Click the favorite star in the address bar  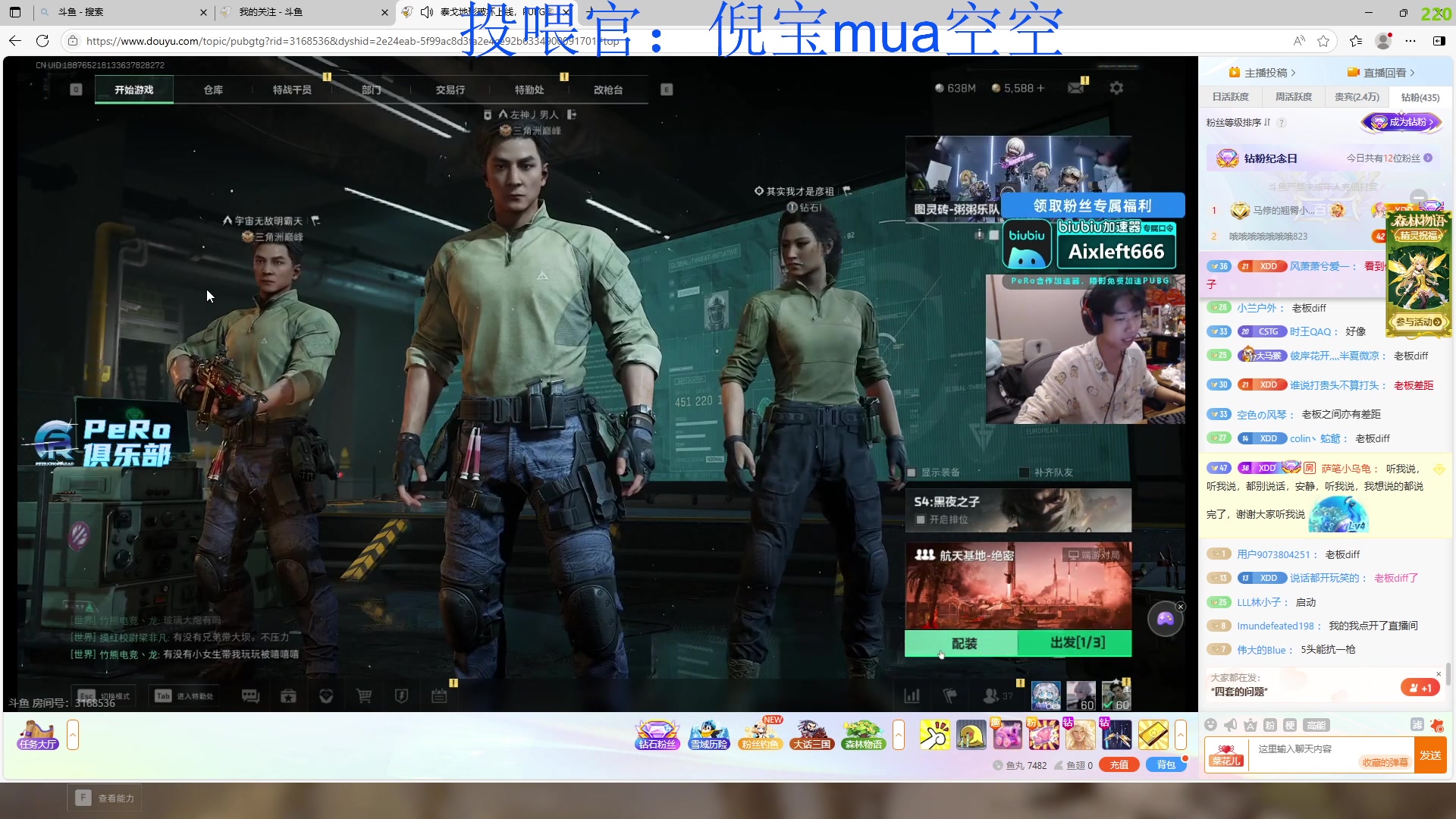[1323, 41]
